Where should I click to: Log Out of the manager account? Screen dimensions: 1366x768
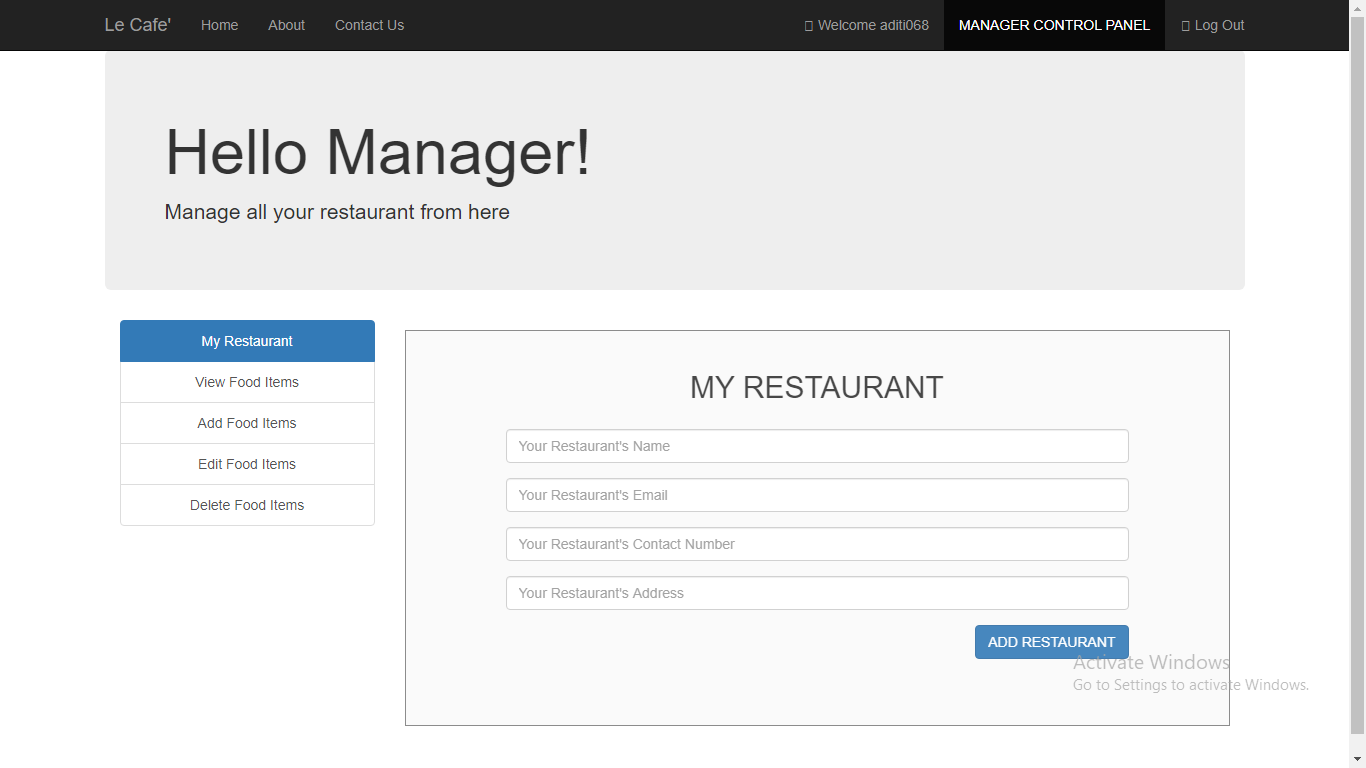1219,25
